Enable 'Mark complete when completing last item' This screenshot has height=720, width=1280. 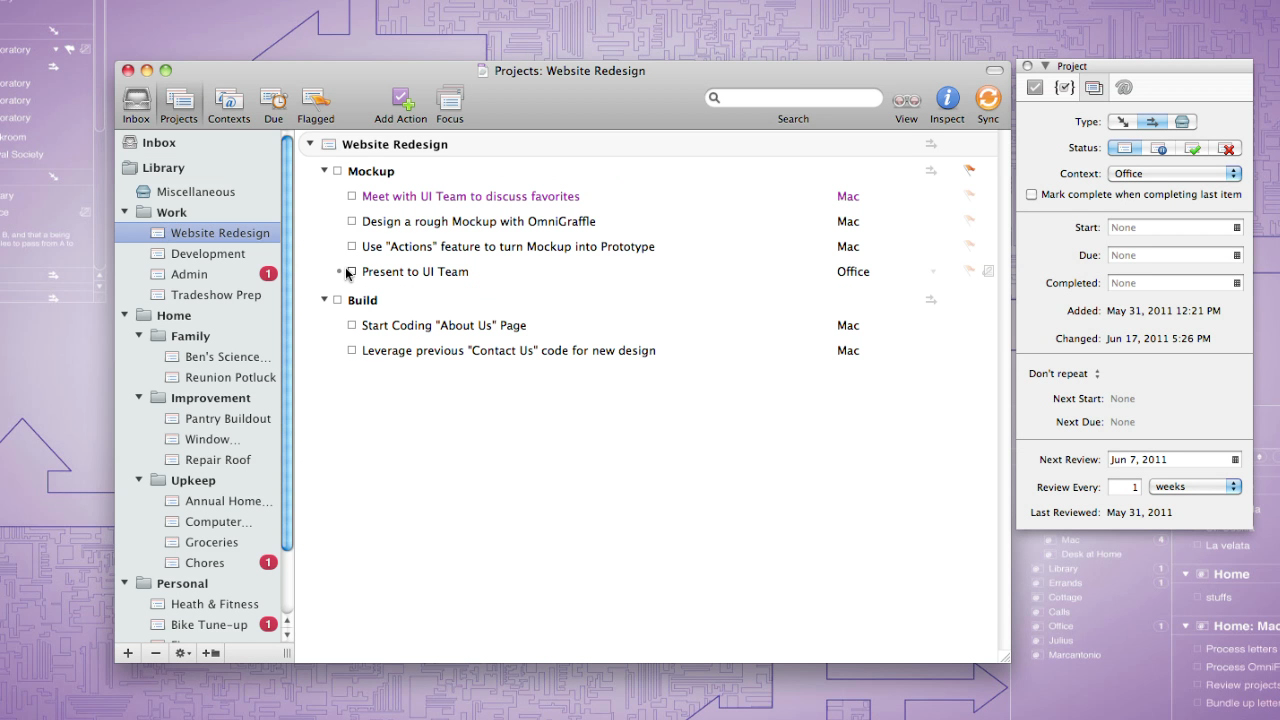pyautogui.click(x=1032, y=195)
